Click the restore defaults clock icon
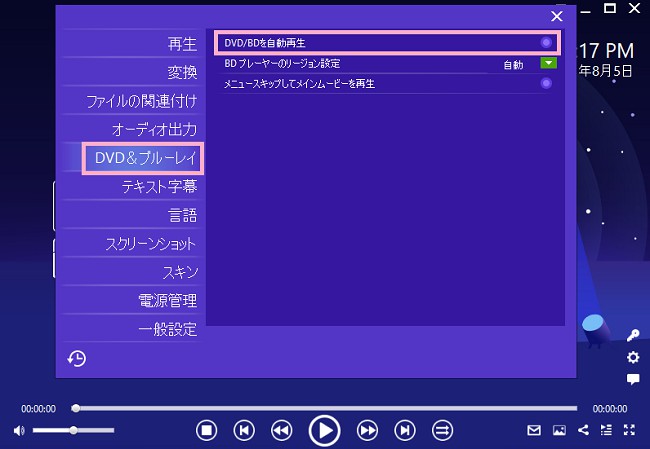The height and width of the screenshot is (449, 650). tap(77, 359)
